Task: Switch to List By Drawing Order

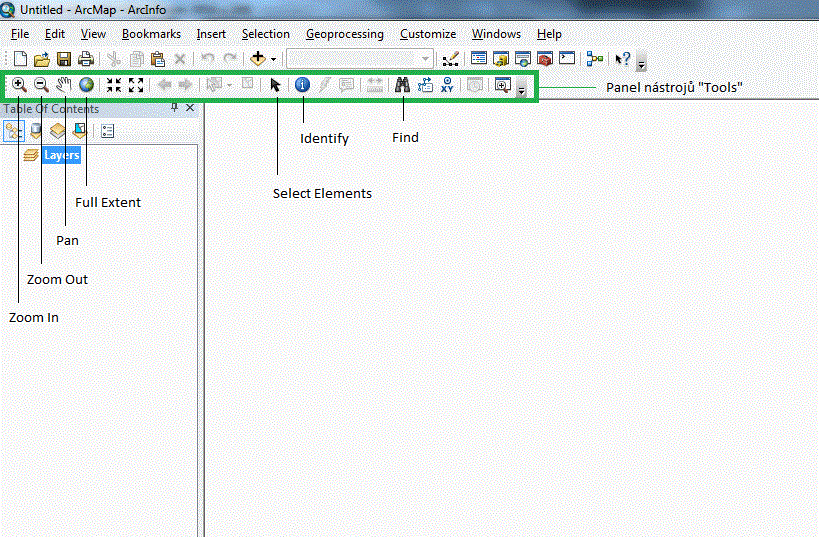Action: 14,131
